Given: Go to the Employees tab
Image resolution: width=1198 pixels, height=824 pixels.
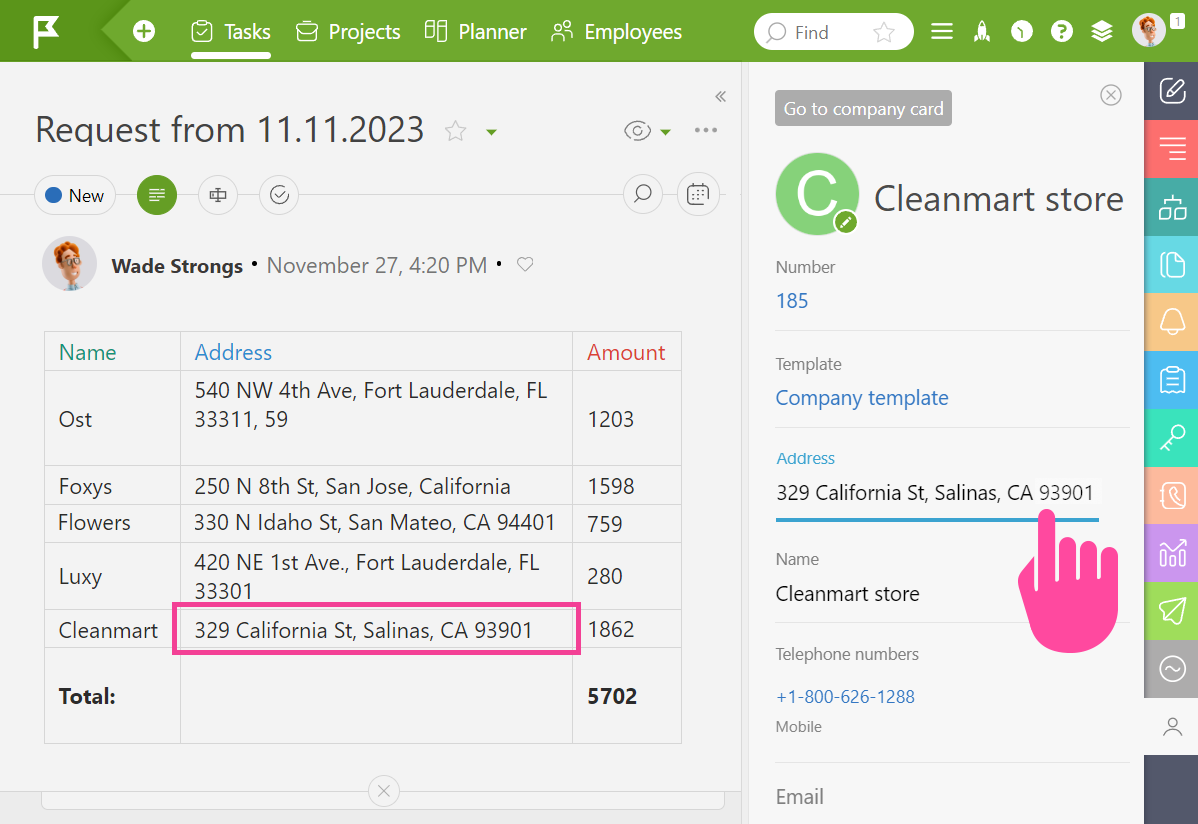Looking at the screenshot, I should [616, 32].
